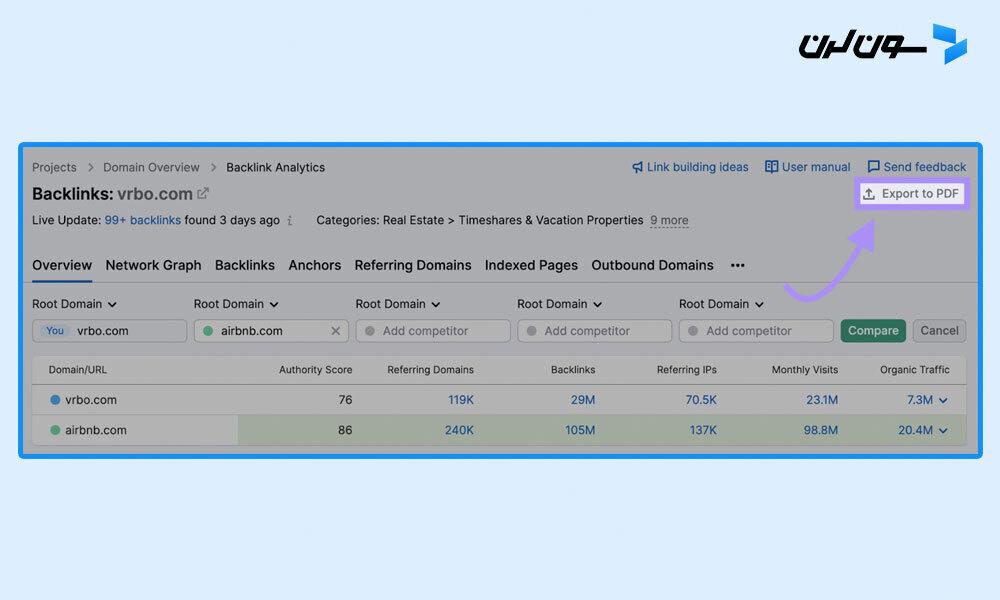The image size is (1000, 600).
Task: Click Send feedback link
Action: 916,167
